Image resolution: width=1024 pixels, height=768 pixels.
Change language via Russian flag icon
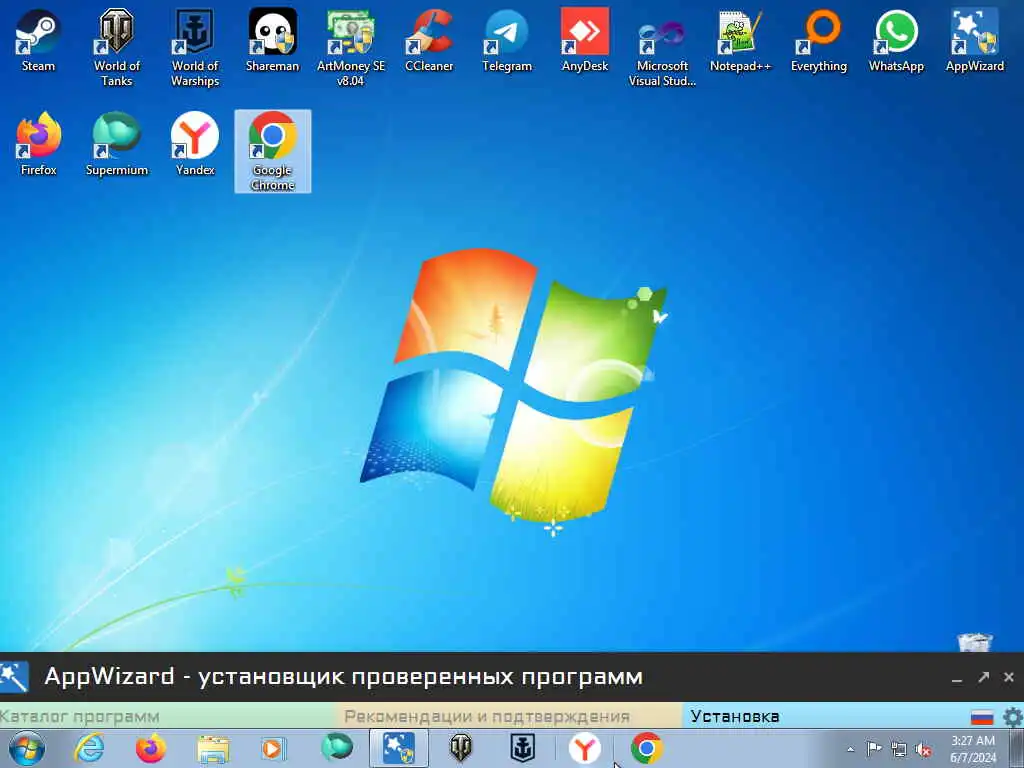pyautogui.click(x=982, y=717)
